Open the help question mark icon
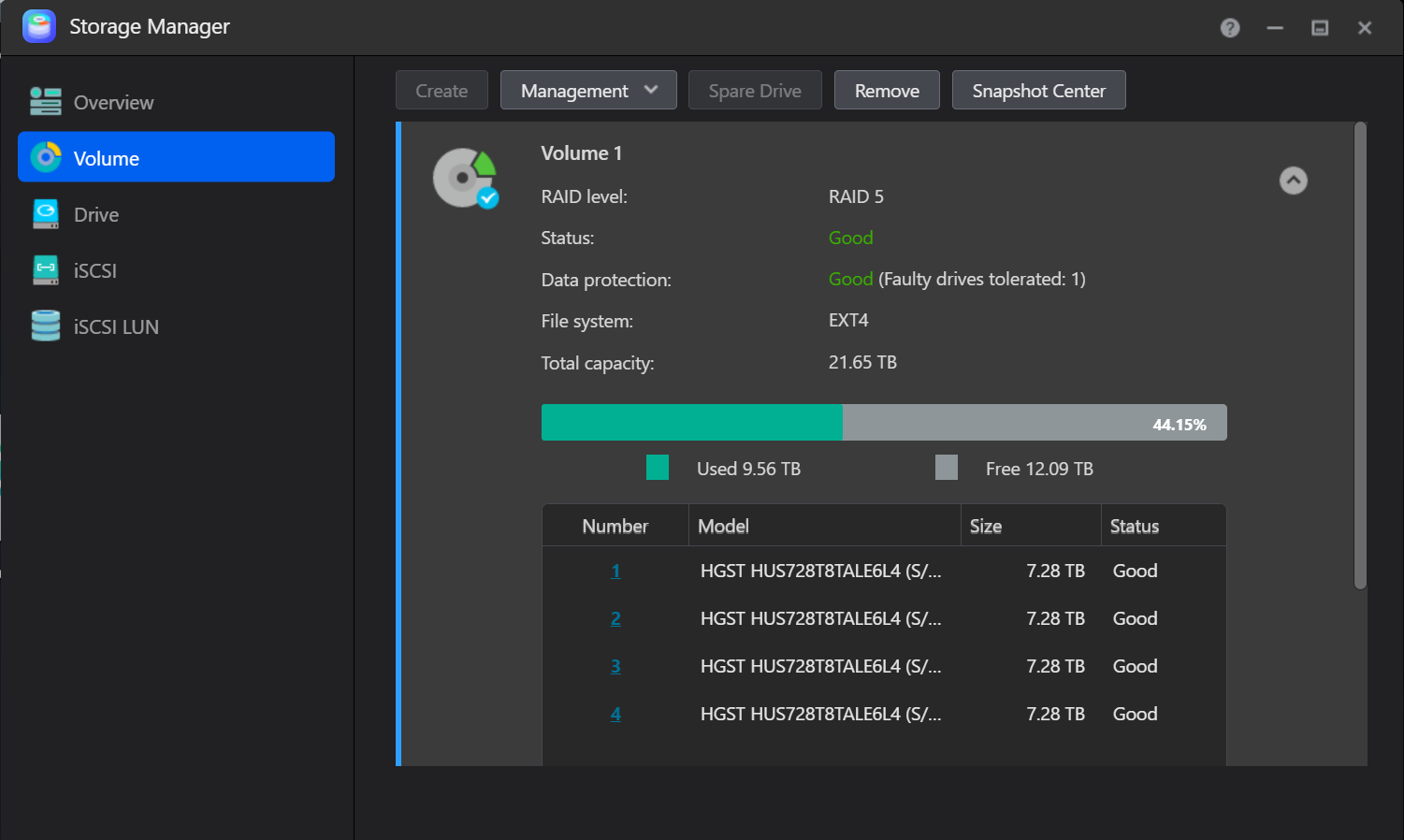The width and height of the screenshot is (1404, 840). point(1230,28)
